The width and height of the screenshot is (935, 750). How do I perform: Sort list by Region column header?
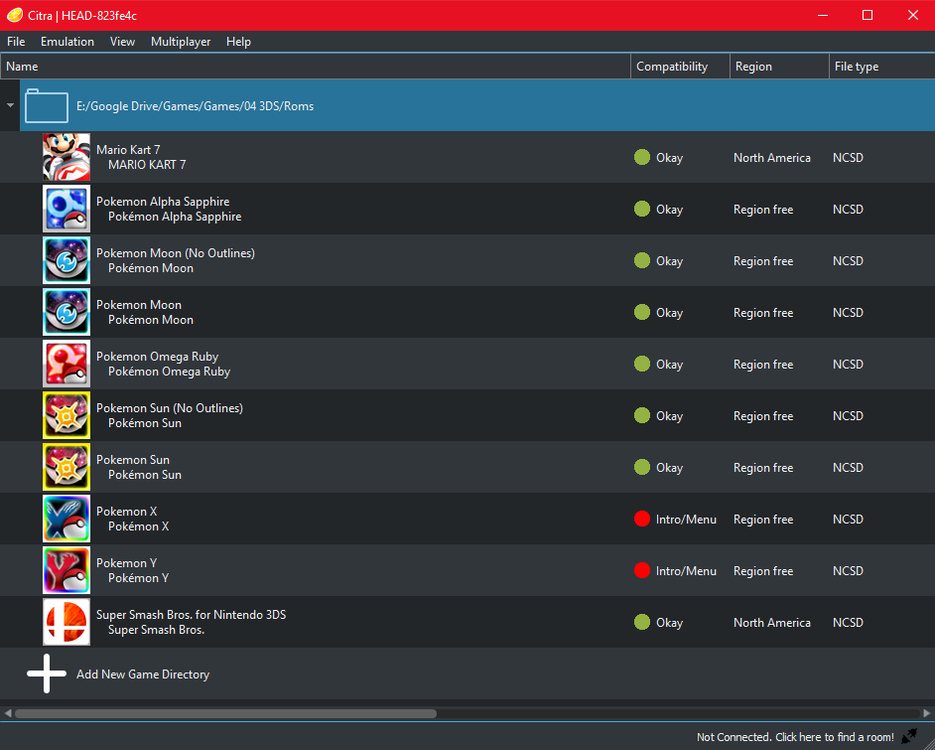click(x=753, y=67)
